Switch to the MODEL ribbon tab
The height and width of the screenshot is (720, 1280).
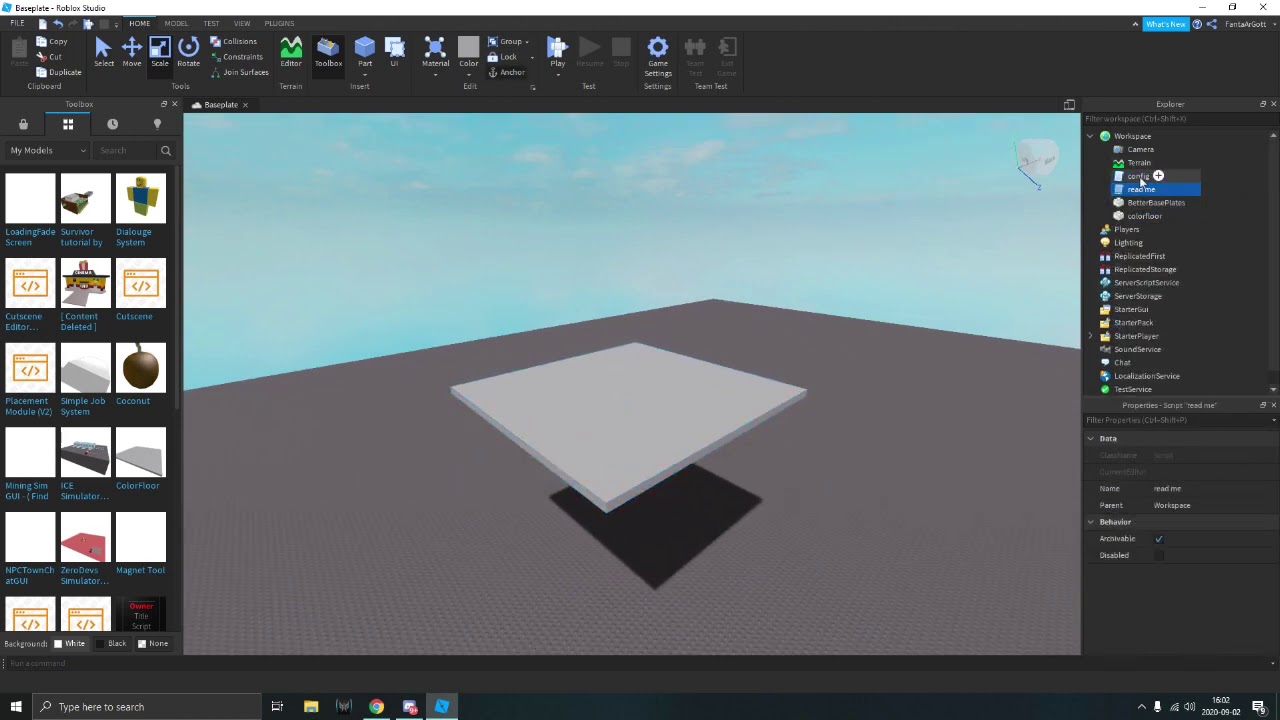tap(176, 23)
